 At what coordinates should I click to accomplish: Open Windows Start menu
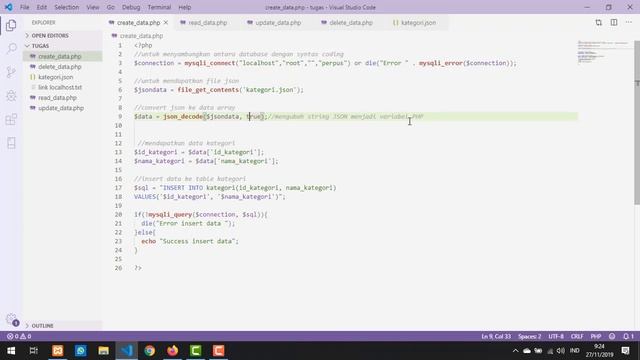11,351
